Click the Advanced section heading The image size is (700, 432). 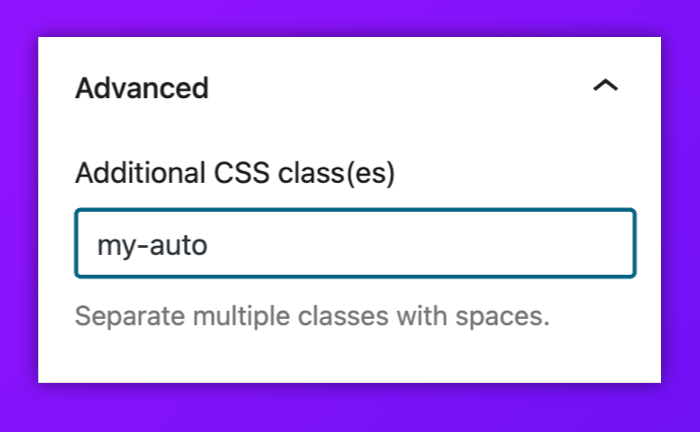point(142,88)
